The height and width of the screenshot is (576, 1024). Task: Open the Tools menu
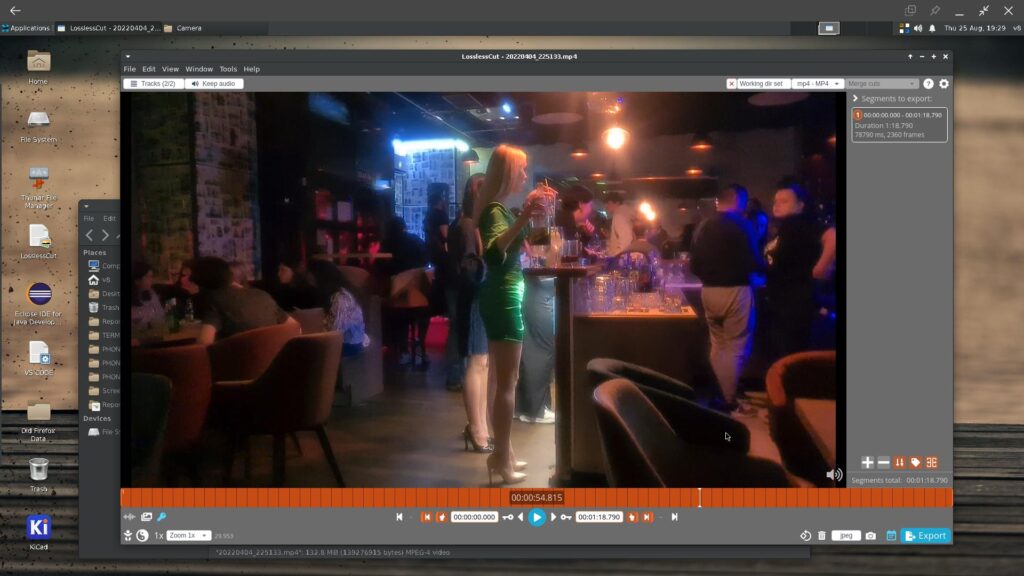click(x=228, y=69)
